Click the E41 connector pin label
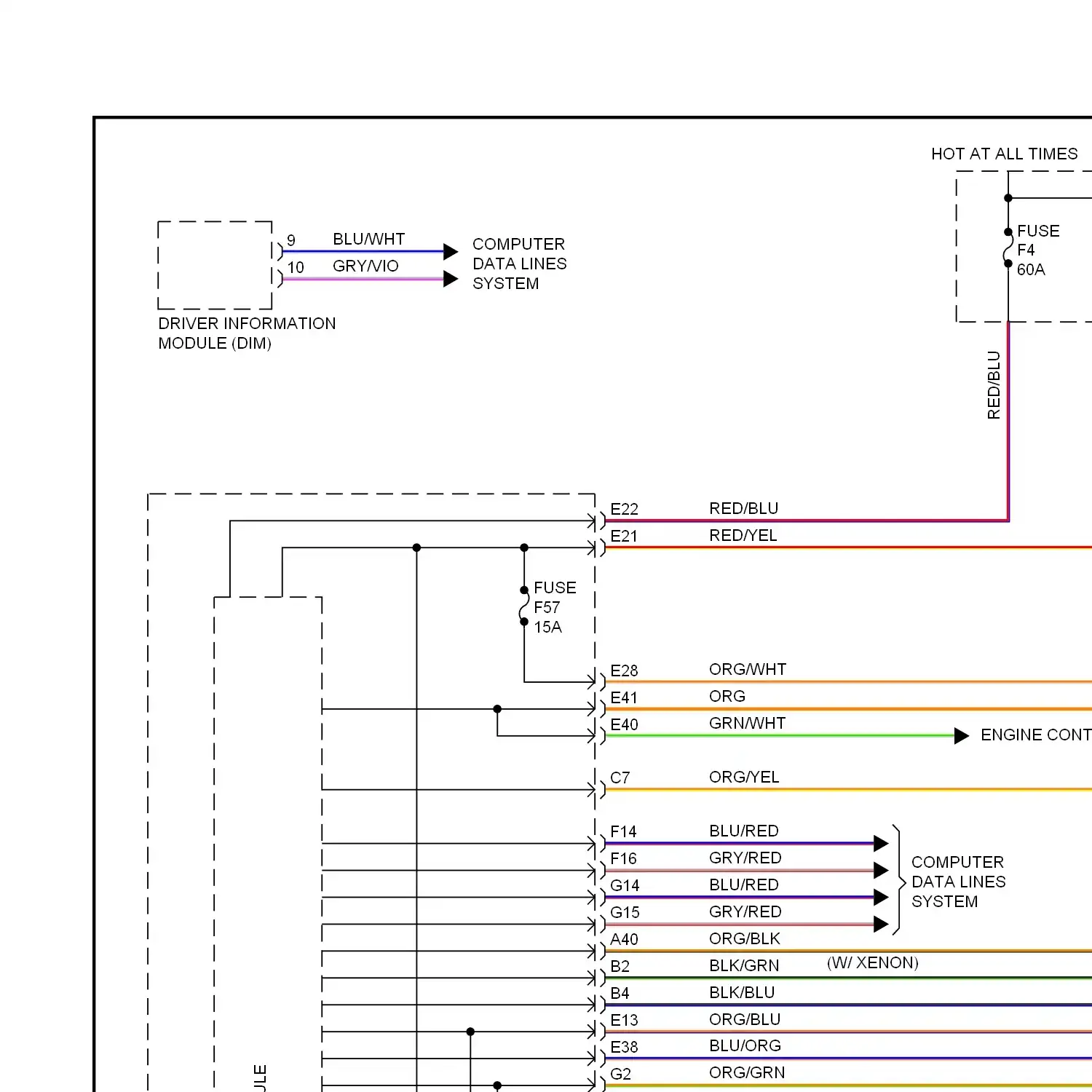1092x1092 pixels. click(x=623, y=697)
